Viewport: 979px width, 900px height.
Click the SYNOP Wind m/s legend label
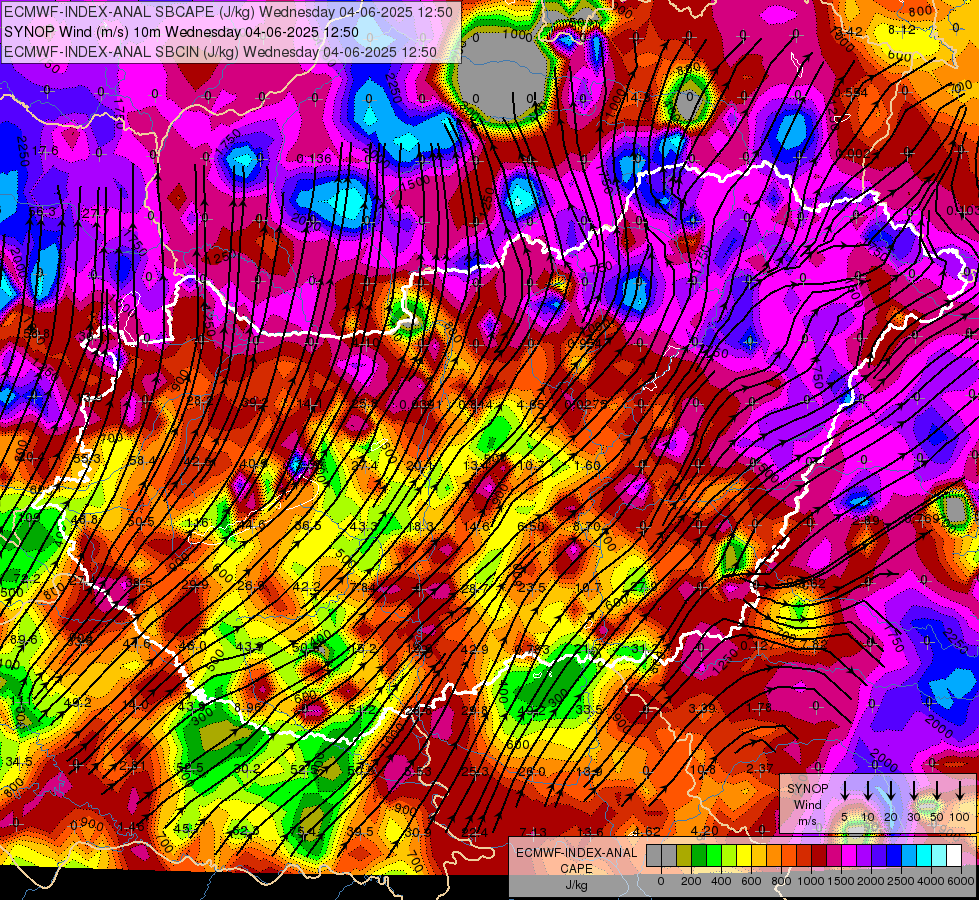[808, 804]
